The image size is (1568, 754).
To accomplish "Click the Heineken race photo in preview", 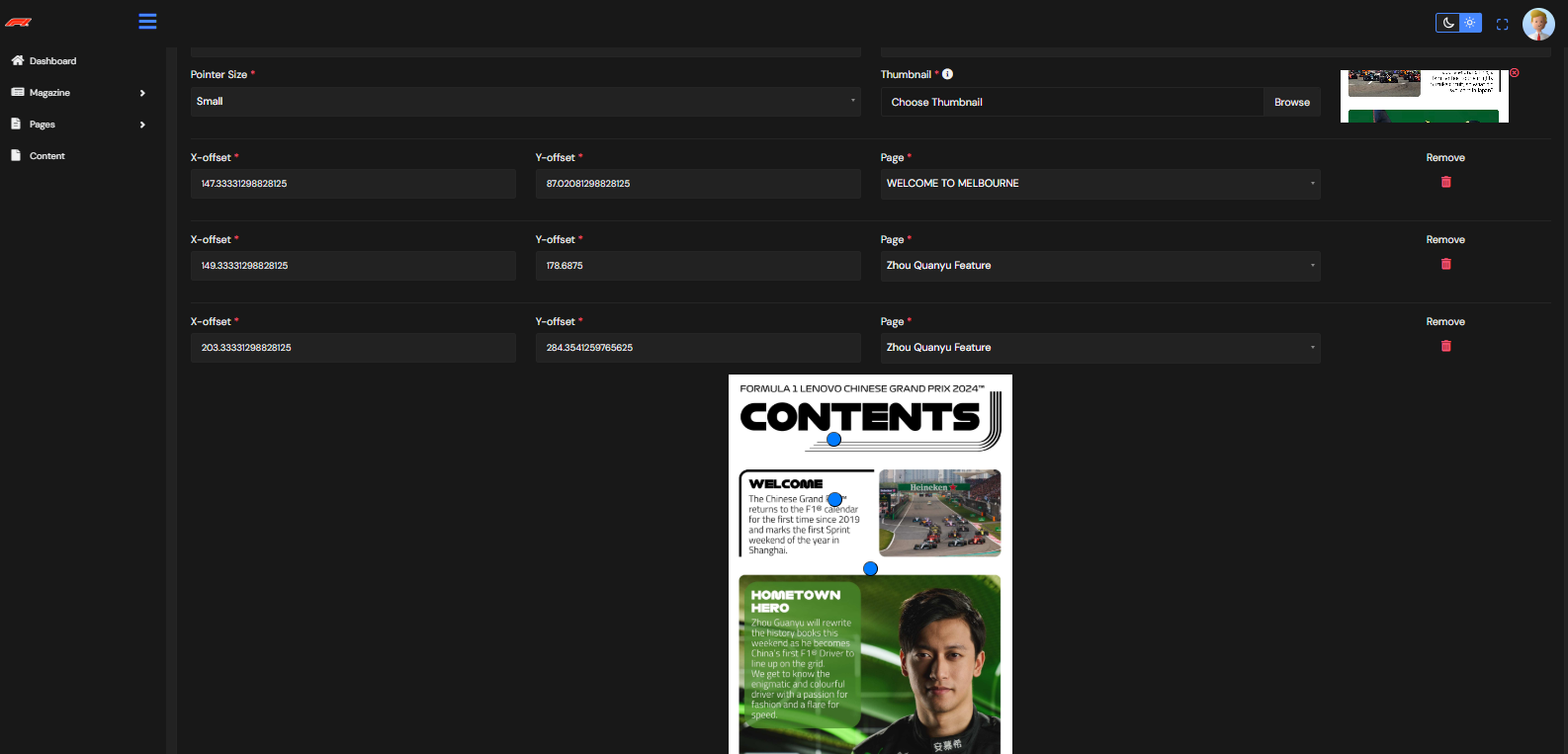I will click(x=939, y=513).
